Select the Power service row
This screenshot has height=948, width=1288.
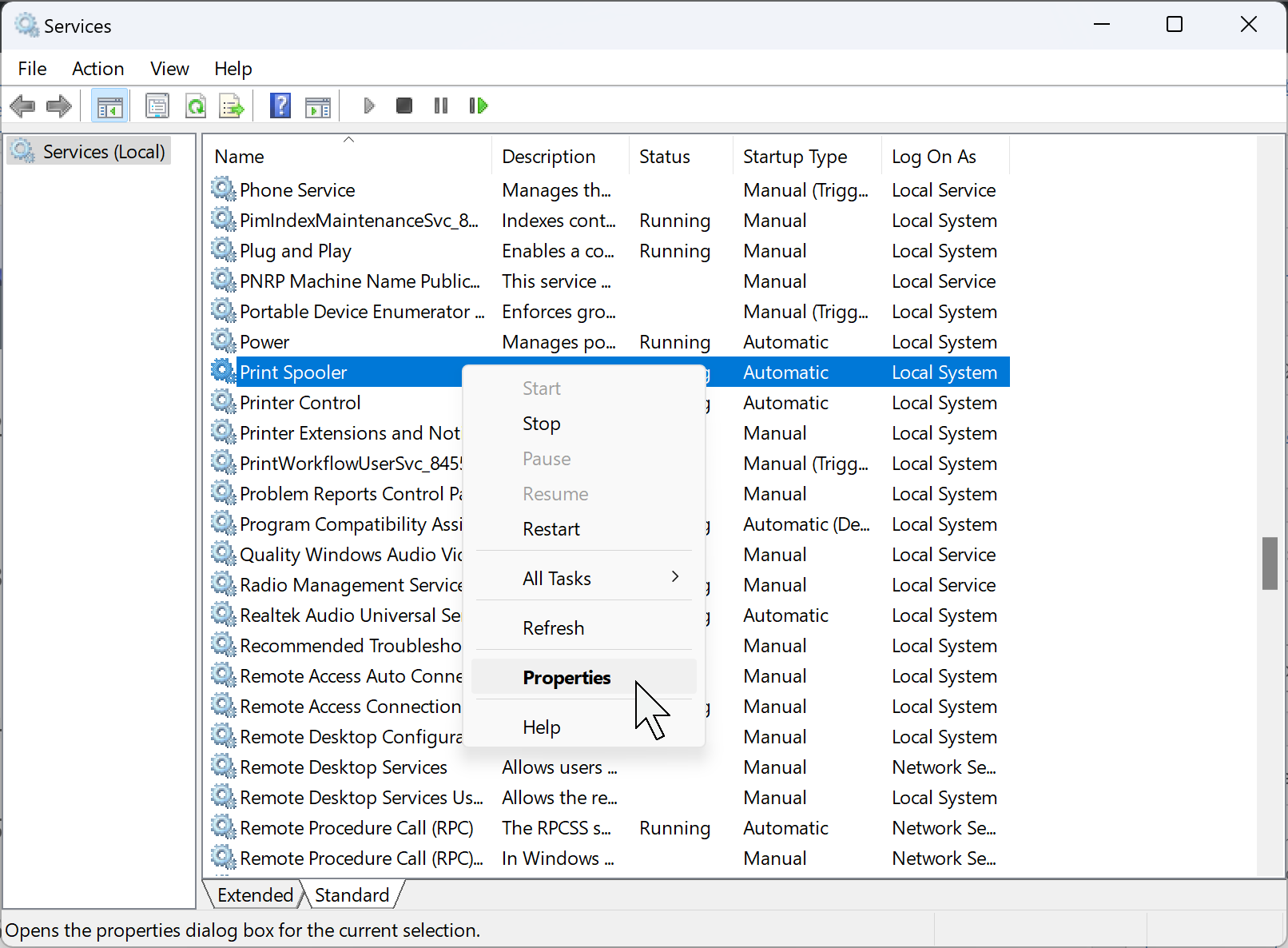click(608, 341)
